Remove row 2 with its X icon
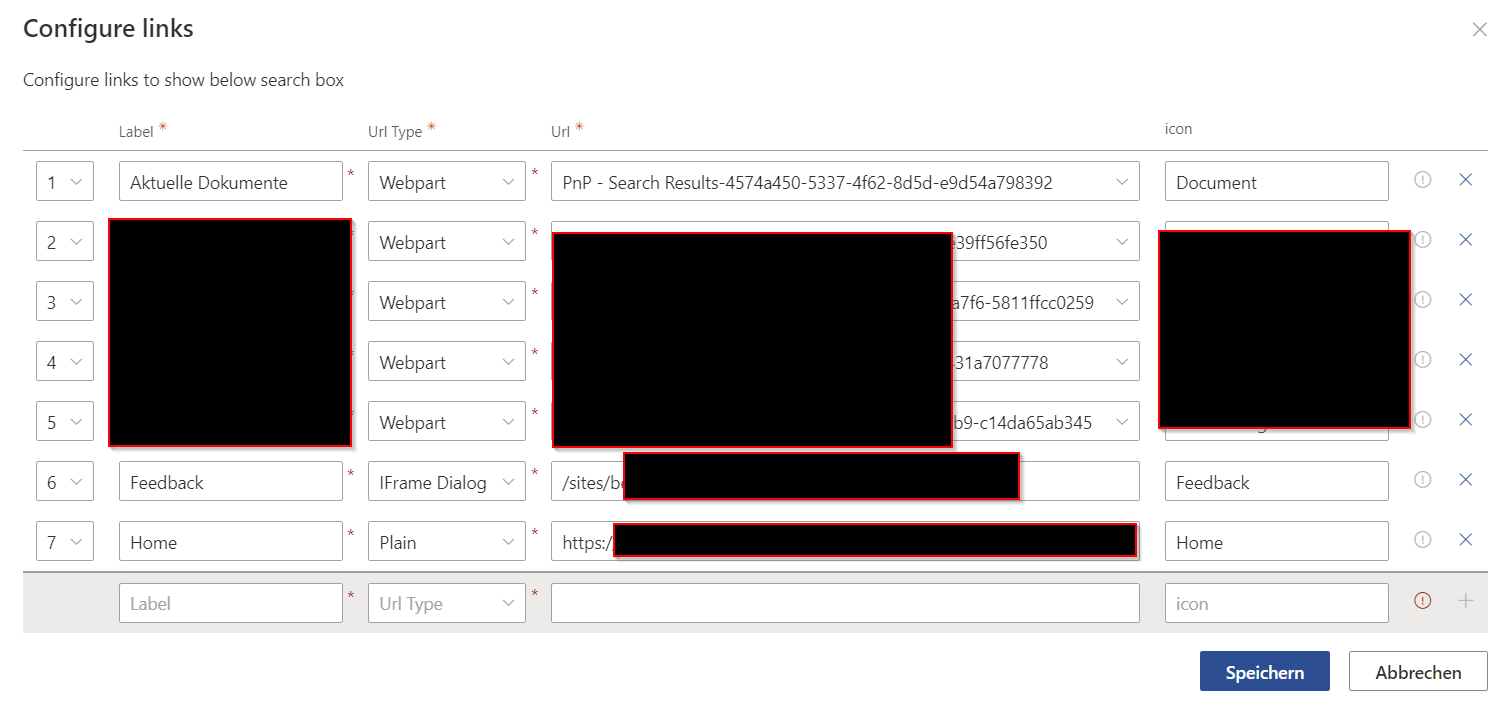The image size is (1497, 715). (1466, 240)
